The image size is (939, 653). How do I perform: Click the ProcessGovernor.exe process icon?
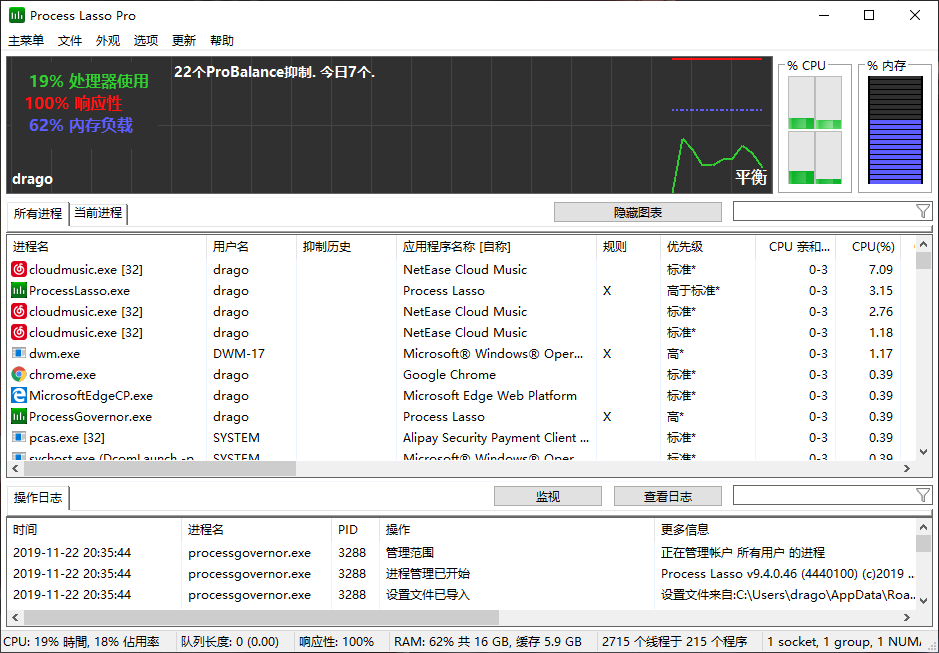[19, 416]
